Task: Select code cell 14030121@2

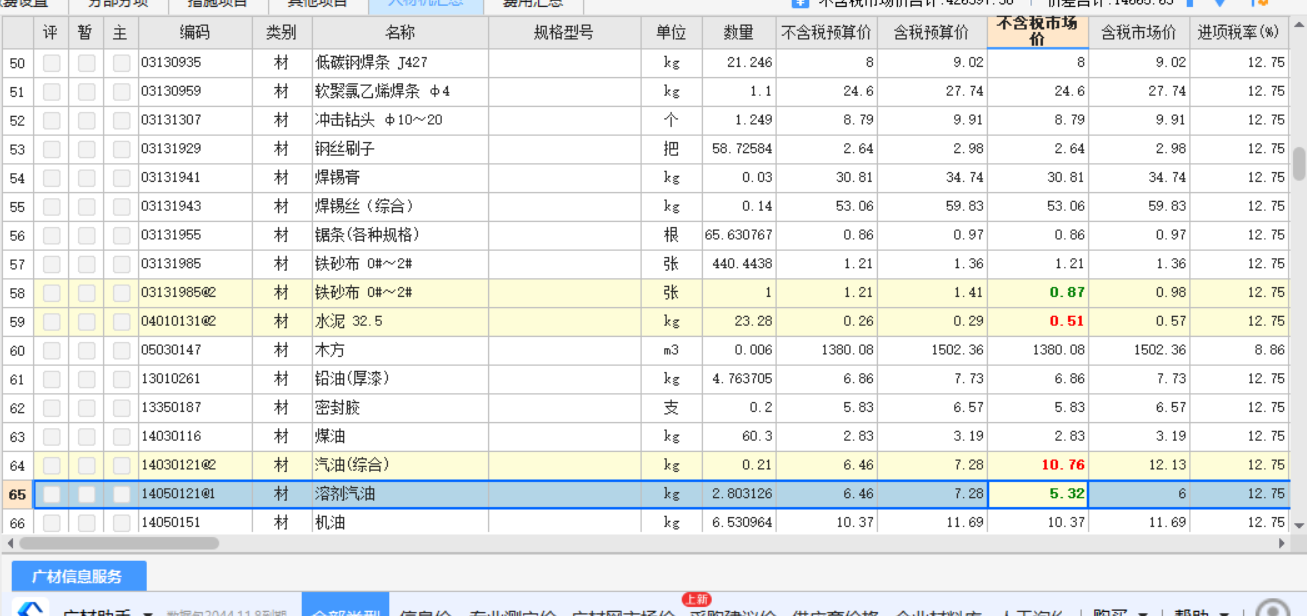Action: click(x=194, y=465)
